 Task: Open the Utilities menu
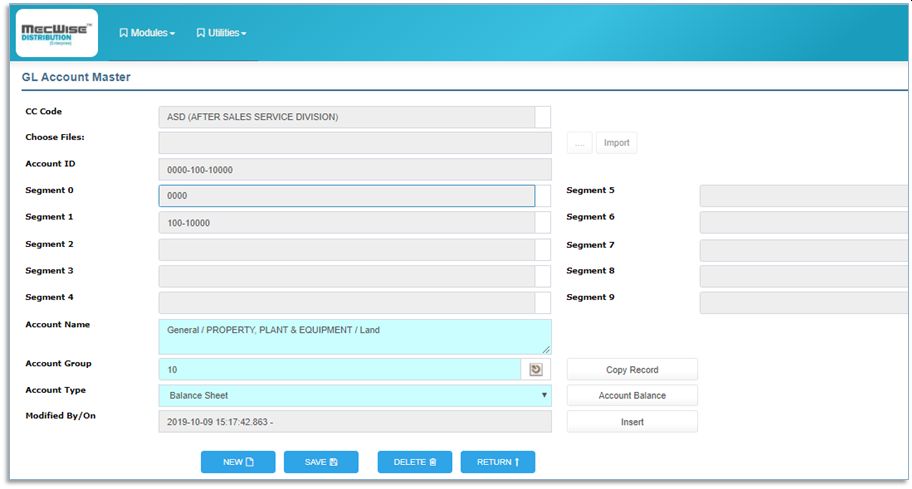point(221,33)
